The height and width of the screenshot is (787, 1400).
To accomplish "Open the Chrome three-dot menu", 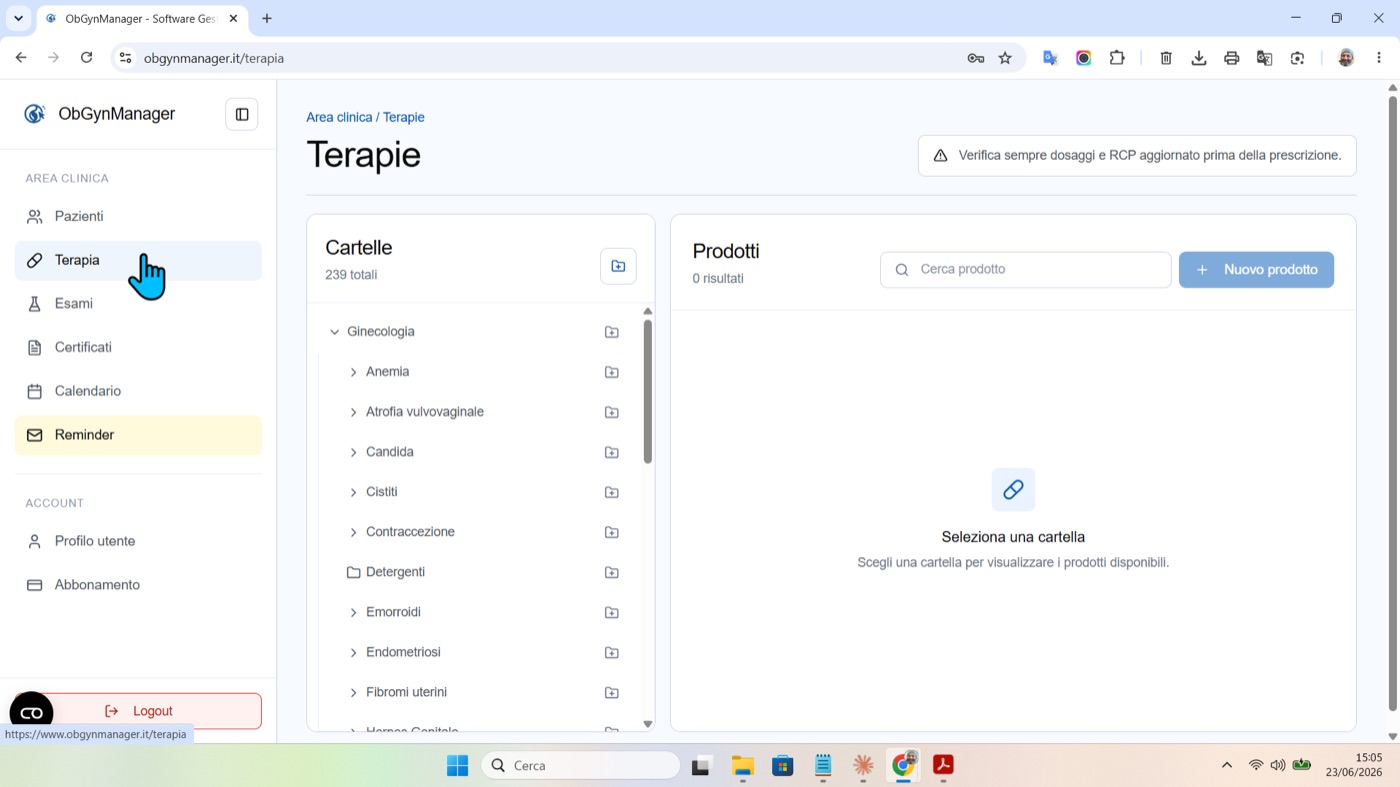I will (x=1379, y=58).
